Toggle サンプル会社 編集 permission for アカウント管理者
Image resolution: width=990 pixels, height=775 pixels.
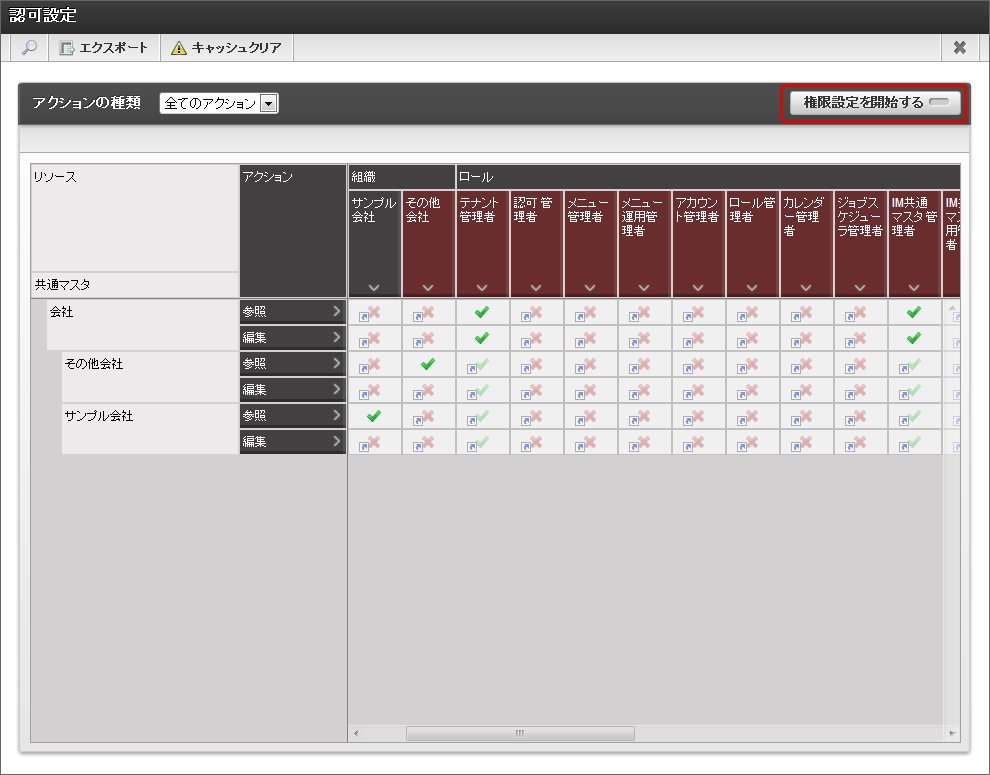tap(698, 442)
